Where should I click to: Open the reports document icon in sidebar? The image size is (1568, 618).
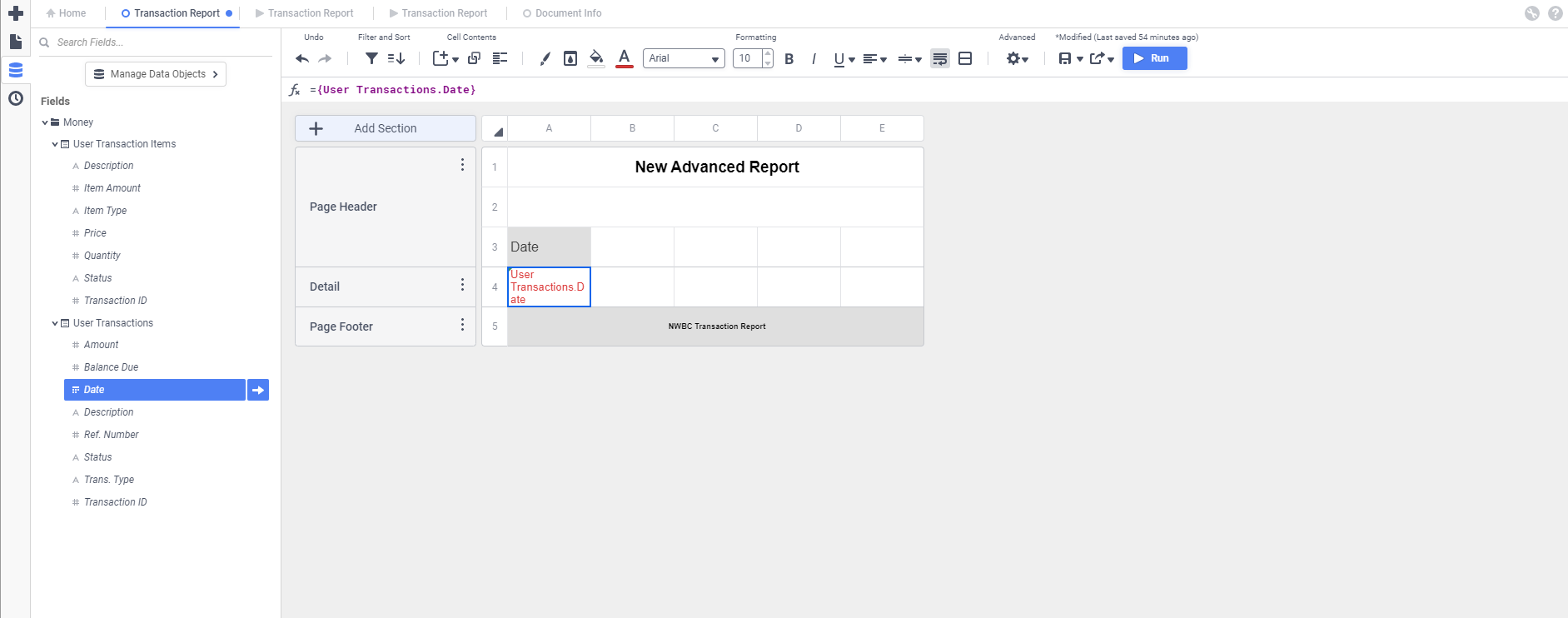point(15,42)
